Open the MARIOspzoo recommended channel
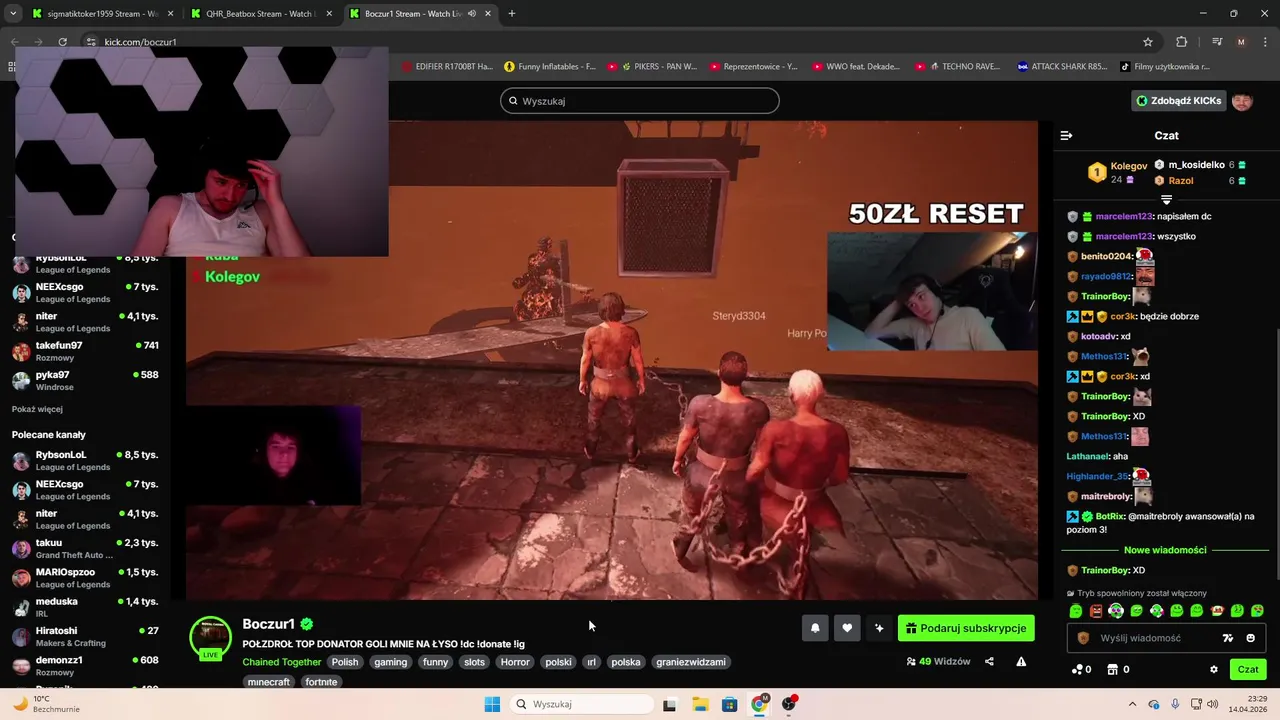The image size is (1280, 720). tap(85, 577)
